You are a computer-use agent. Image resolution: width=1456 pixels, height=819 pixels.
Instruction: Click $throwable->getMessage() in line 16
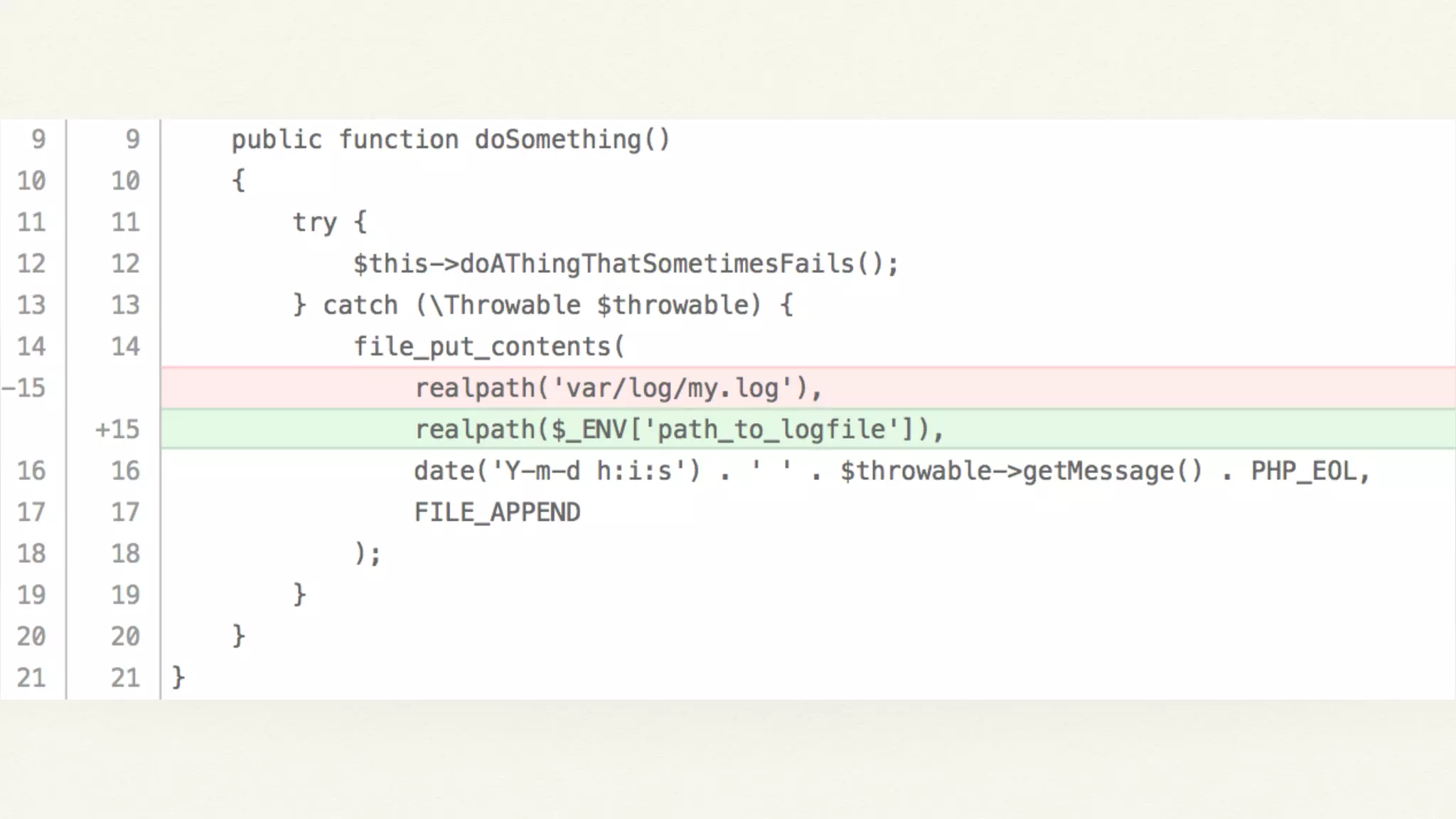coord(1021,471)
